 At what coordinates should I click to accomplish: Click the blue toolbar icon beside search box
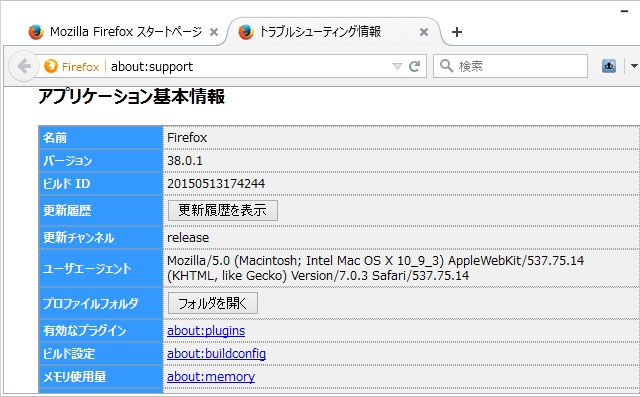(609, 66)
